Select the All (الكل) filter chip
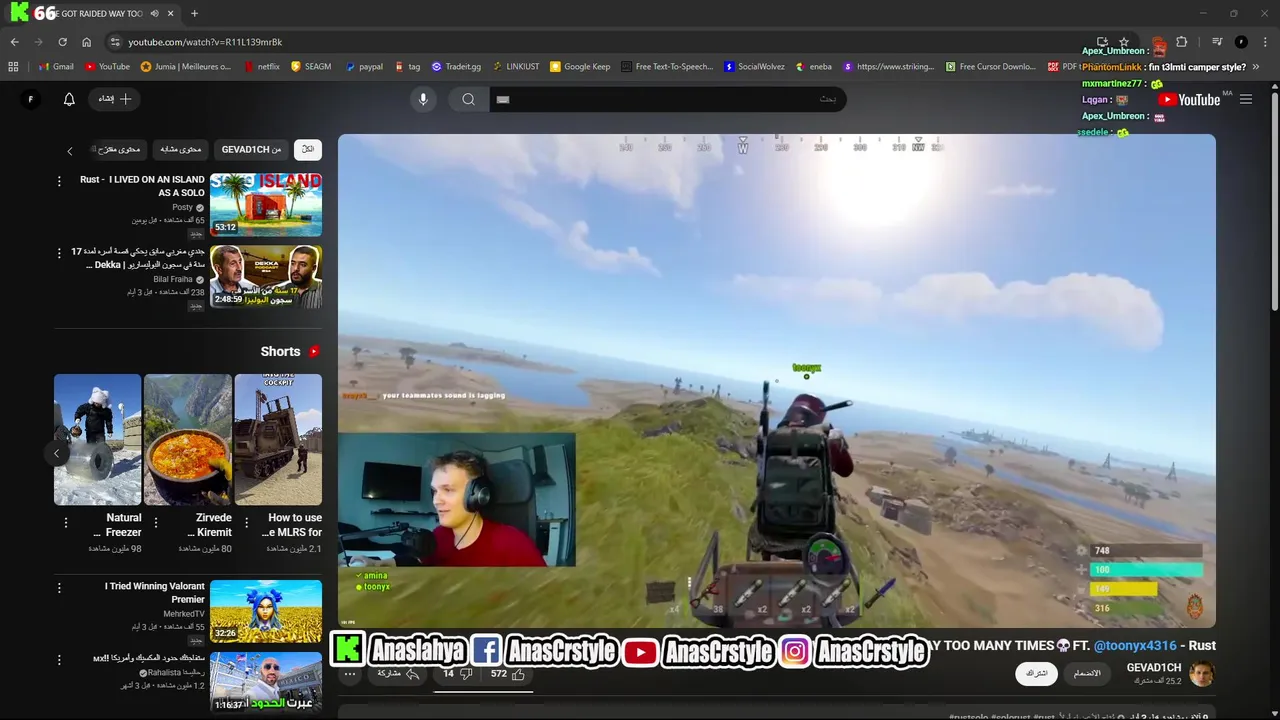Viewport: 1280px width, 720px height. click(x=308, y=149)
